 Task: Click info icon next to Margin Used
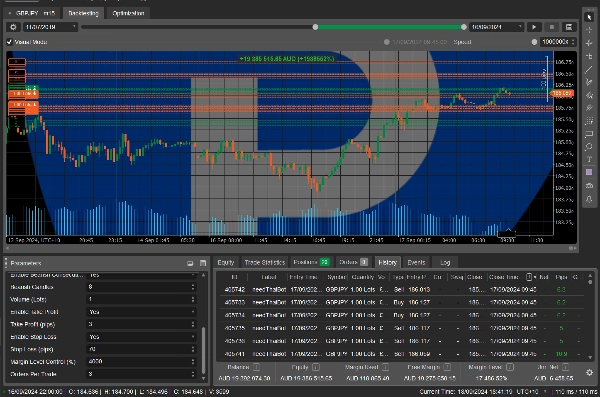pos(385,367)
